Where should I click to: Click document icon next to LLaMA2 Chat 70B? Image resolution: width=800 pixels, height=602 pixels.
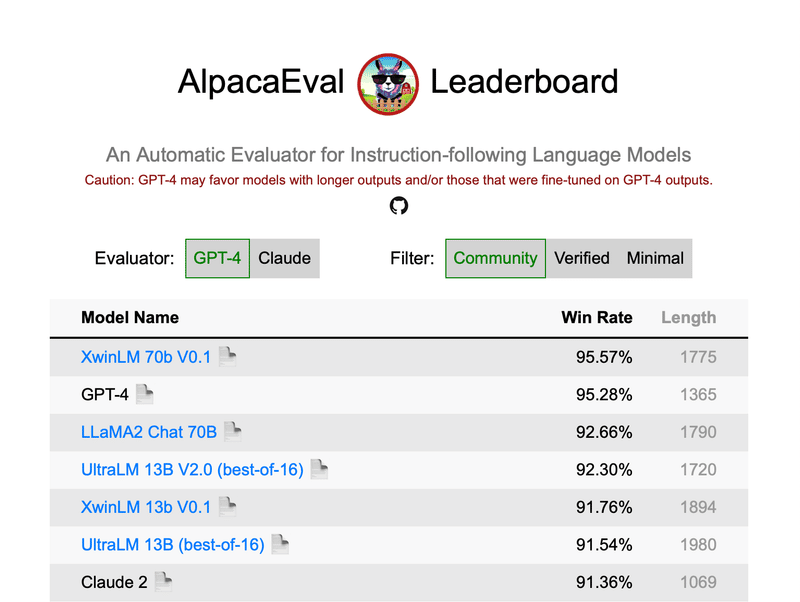233,432
